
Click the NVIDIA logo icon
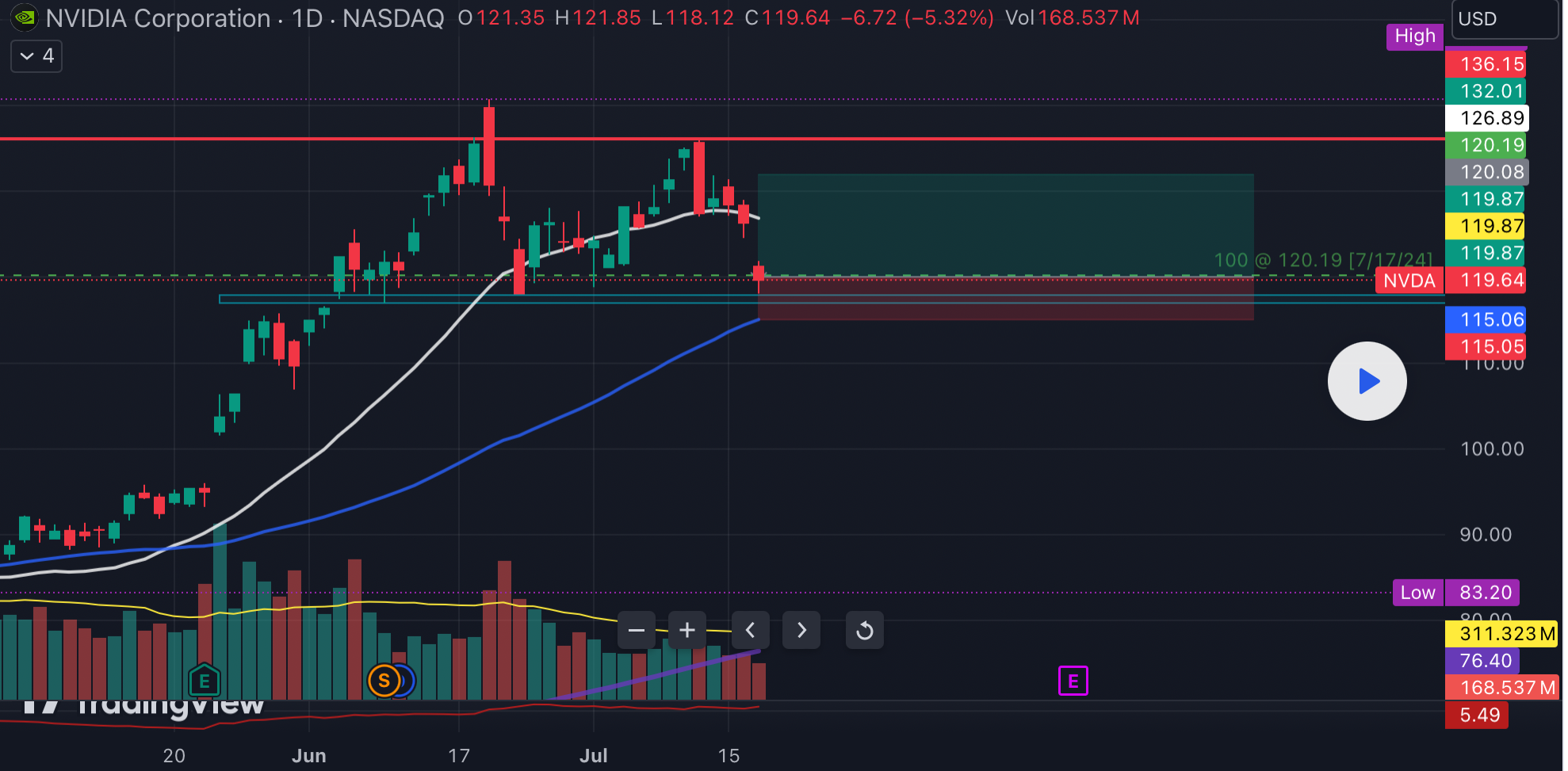point(25,17)
